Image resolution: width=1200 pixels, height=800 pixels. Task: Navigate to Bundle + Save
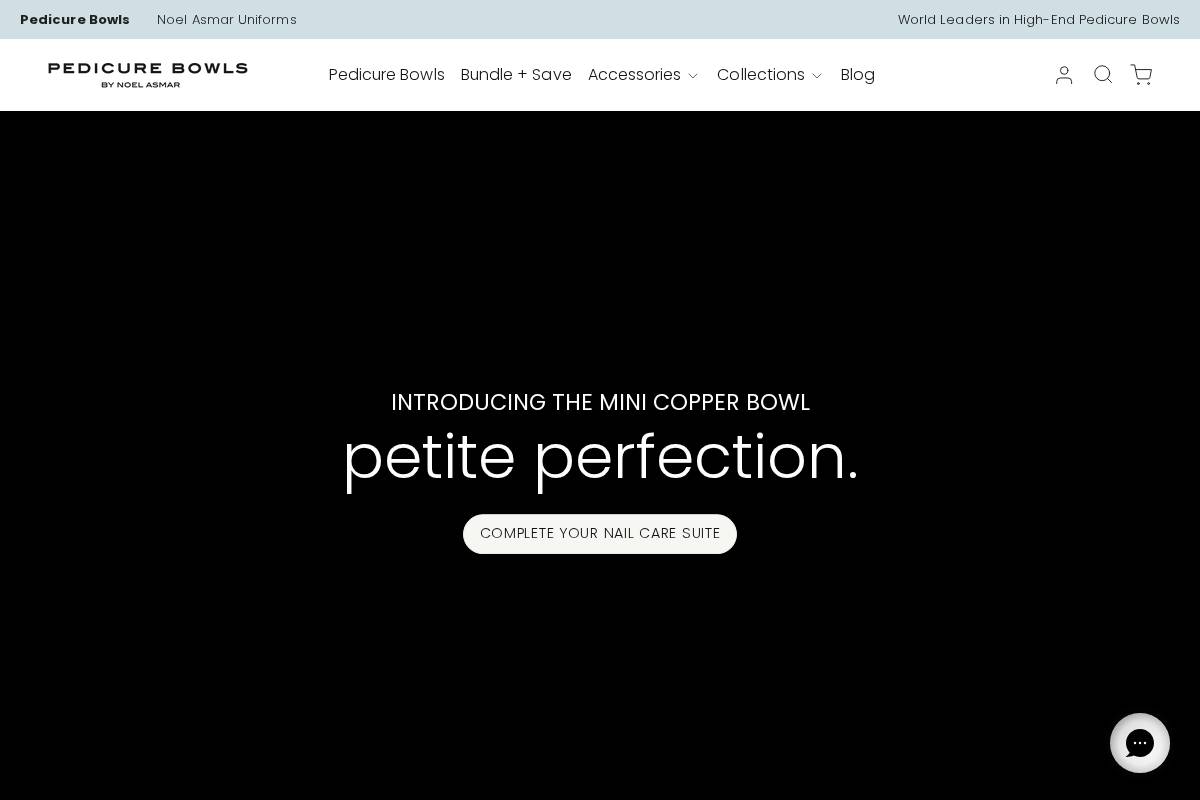[x=516, y=75]
